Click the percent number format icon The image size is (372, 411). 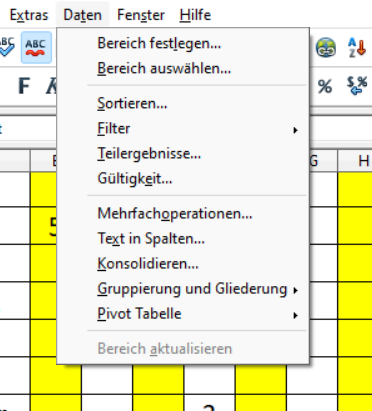(x=325, y=87)
